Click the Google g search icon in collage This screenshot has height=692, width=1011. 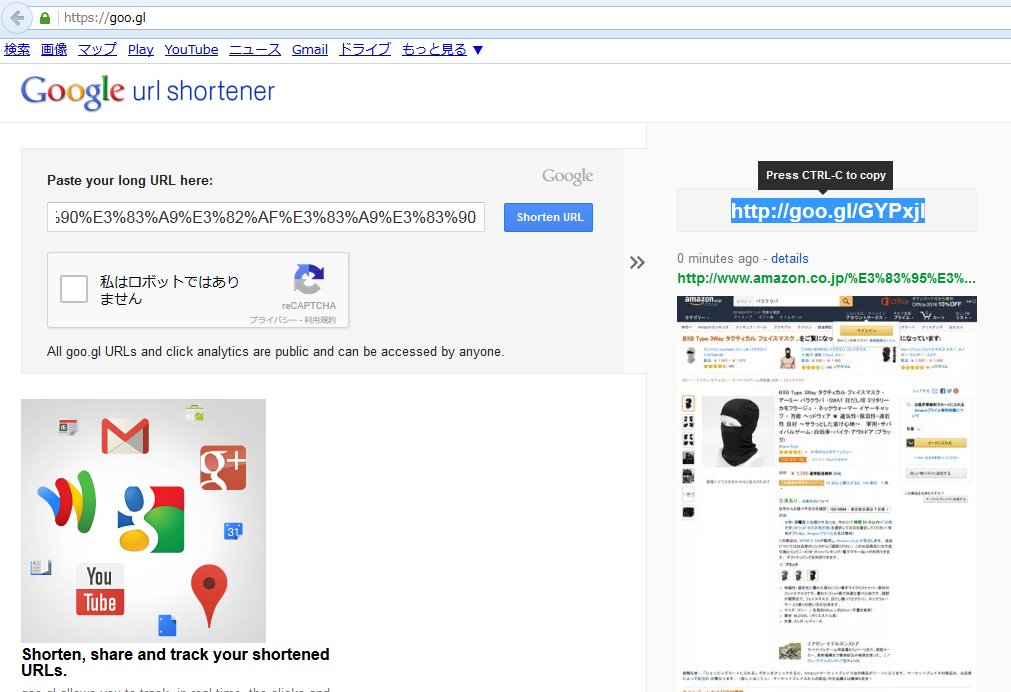(151, 519)
